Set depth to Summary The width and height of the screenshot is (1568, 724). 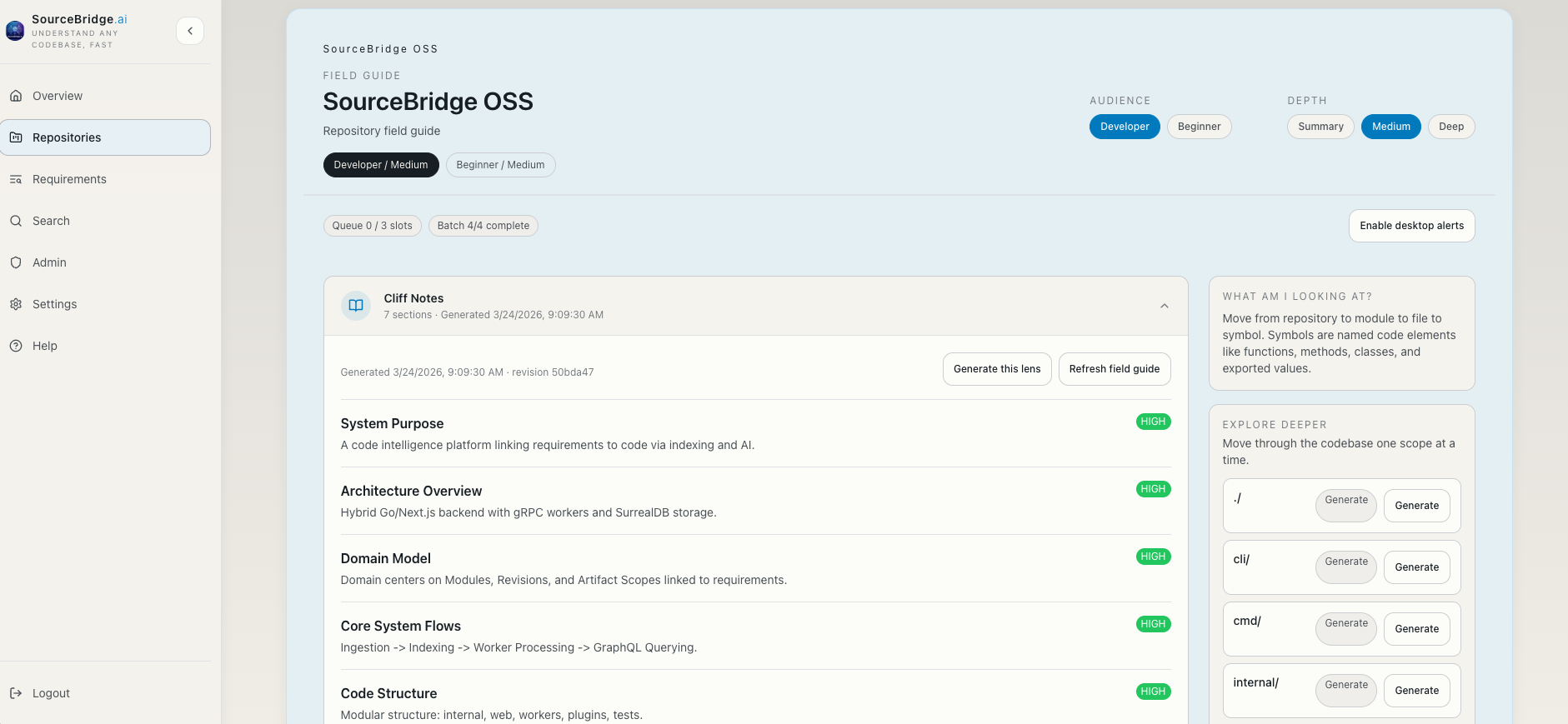[1320, 127]
